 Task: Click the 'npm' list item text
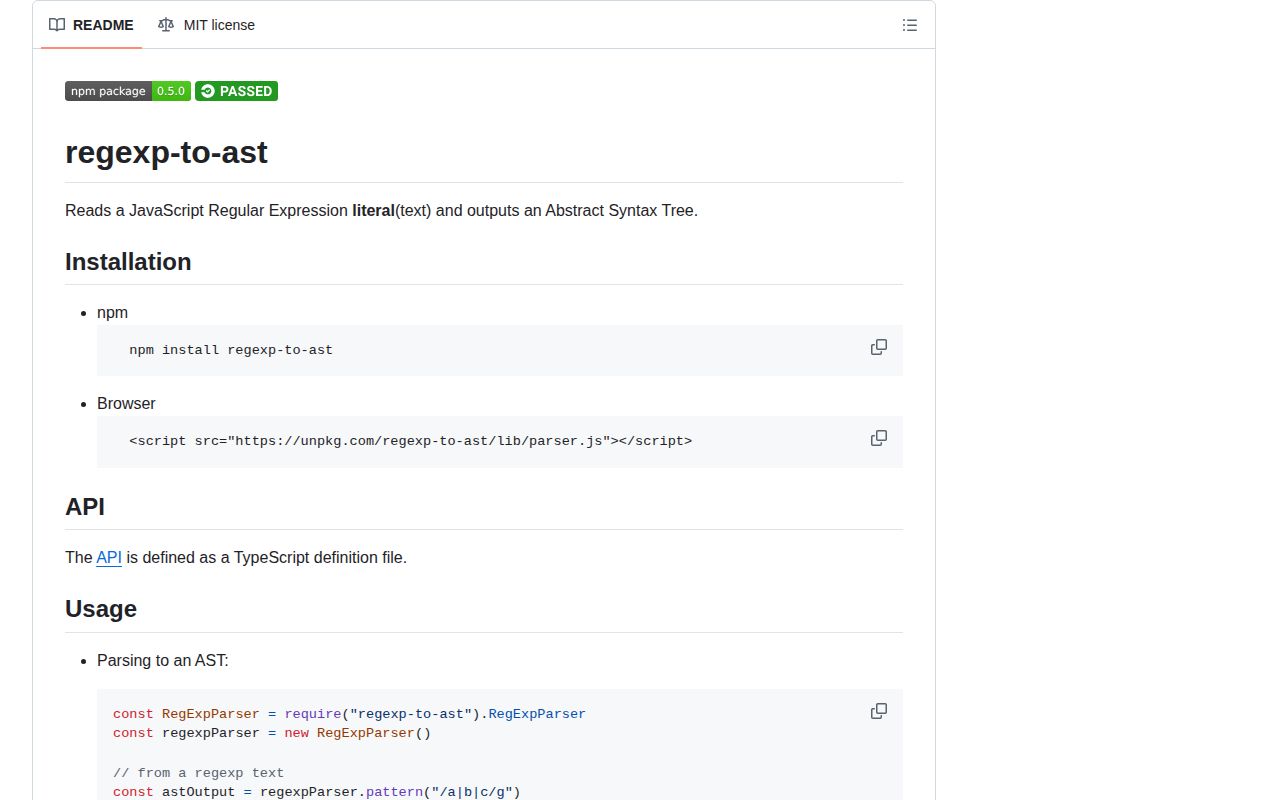tap(112, 313)
